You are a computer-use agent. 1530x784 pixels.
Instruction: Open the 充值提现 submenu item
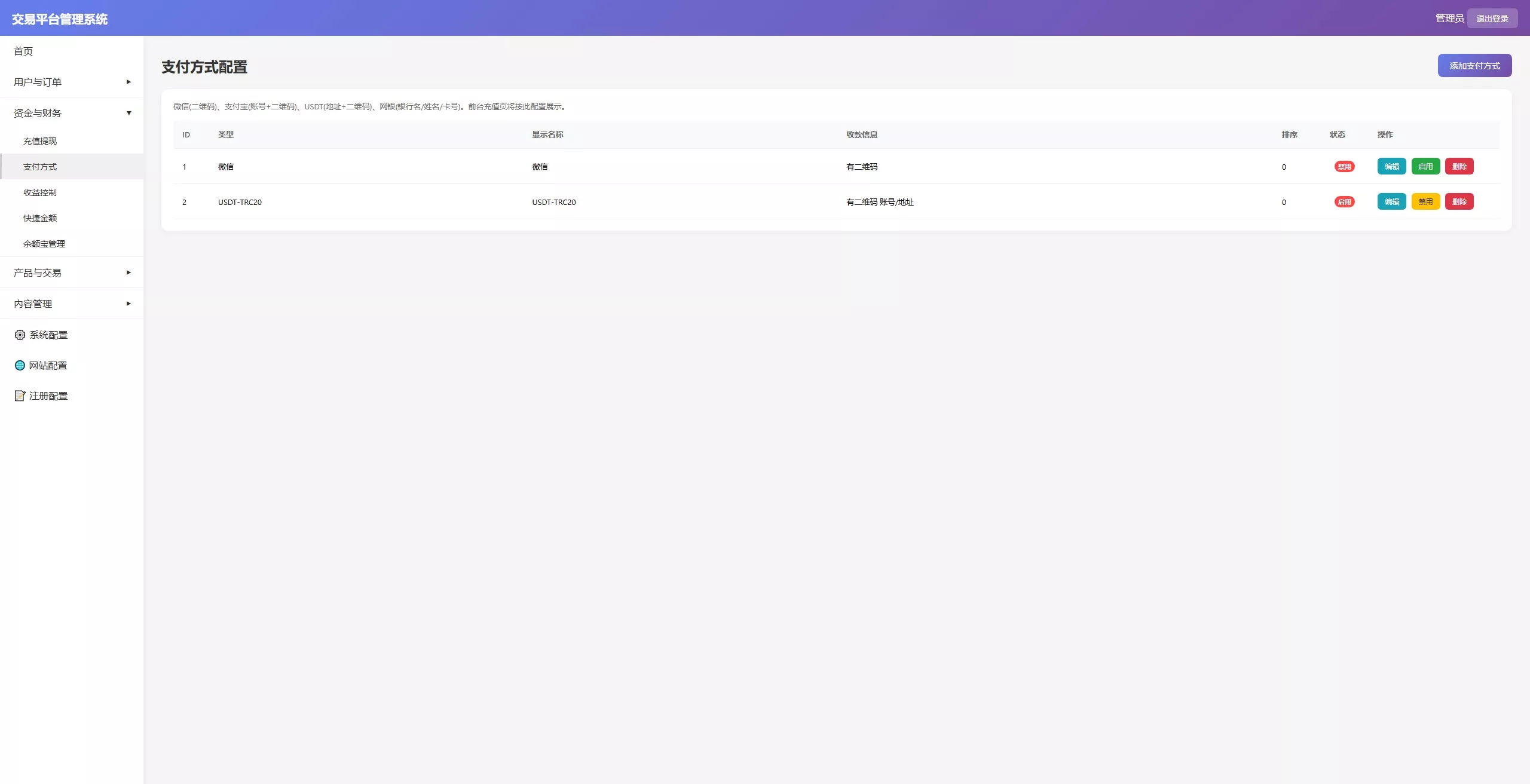(40, 141)
